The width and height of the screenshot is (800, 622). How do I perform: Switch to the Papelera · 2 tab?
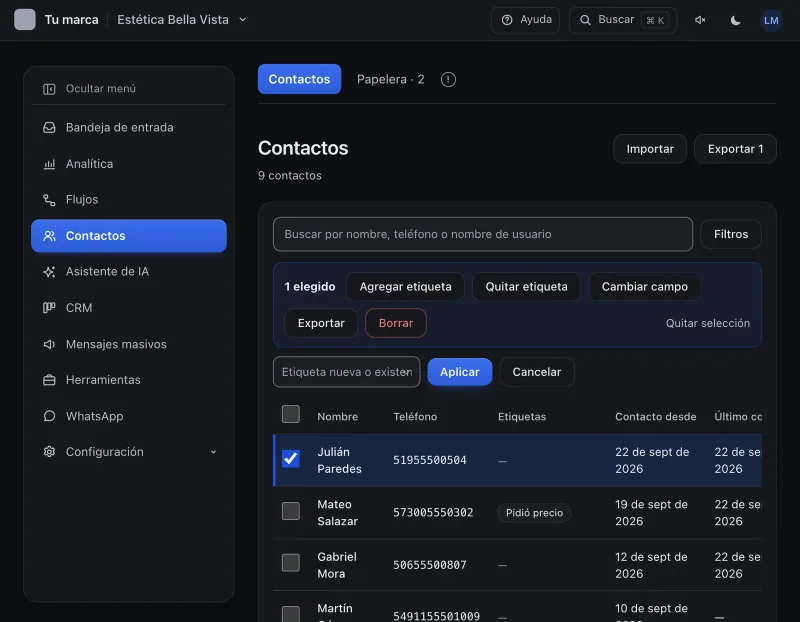tap(390, 80)
